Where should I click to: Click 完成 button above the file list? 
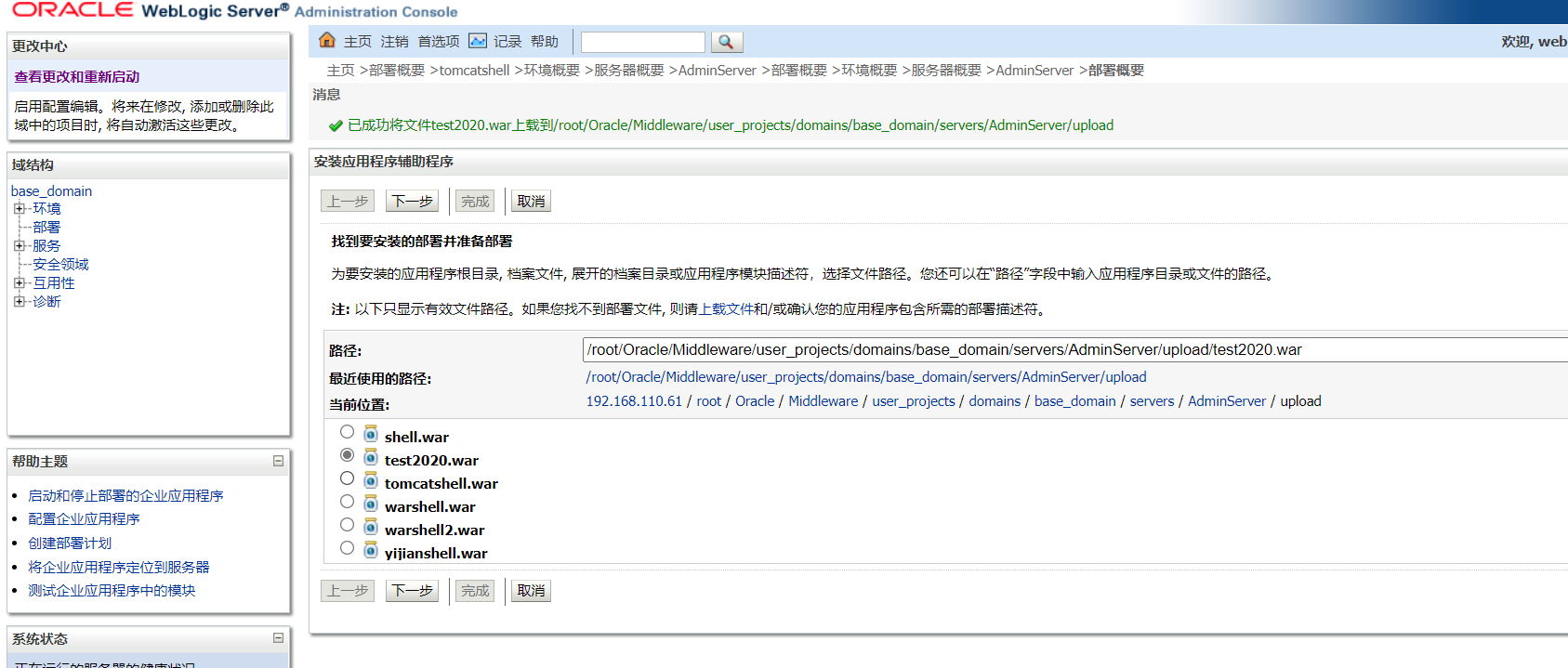tap(475, 201)
